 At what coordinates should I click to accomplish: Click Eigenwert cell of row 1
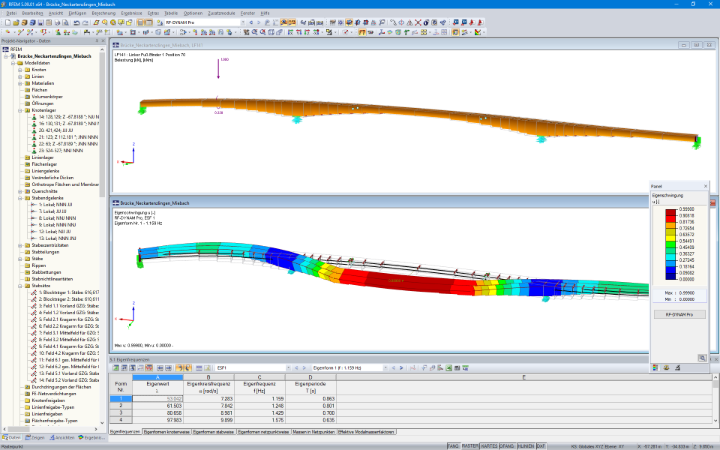[x=158, y=399]
